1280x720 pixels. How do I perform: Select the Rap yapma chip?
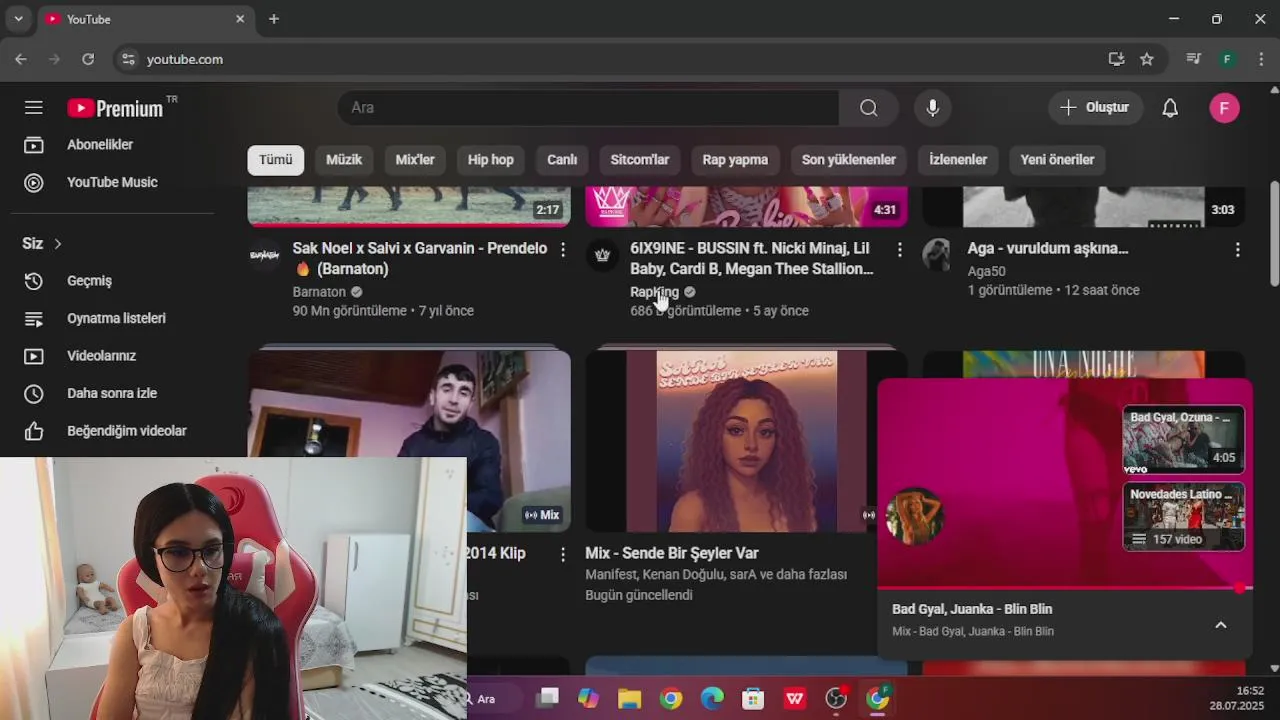735,160
